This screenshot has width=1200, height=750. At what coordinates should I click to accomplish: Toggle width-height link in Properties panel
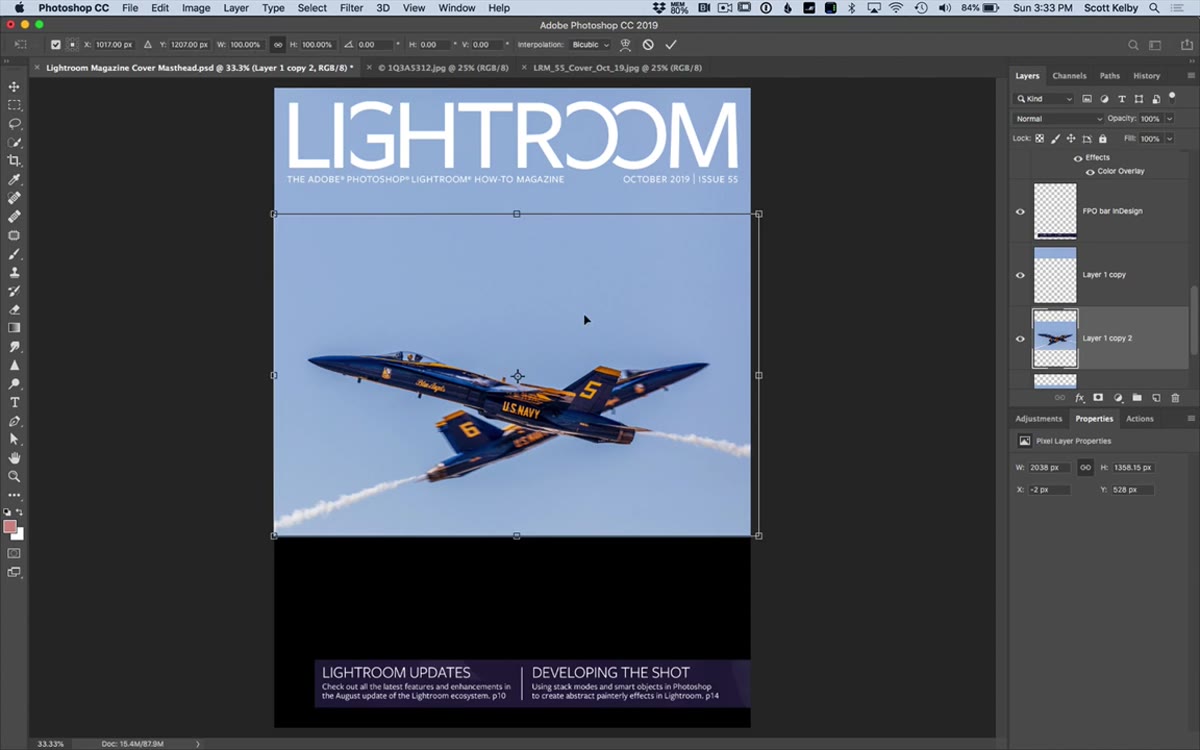tap(1085, 467)
